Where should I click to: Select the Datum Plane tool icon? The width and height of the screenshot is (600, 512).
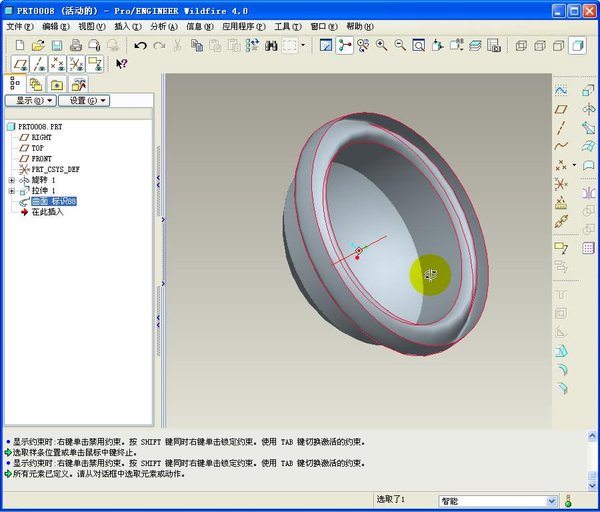(560, 108)
